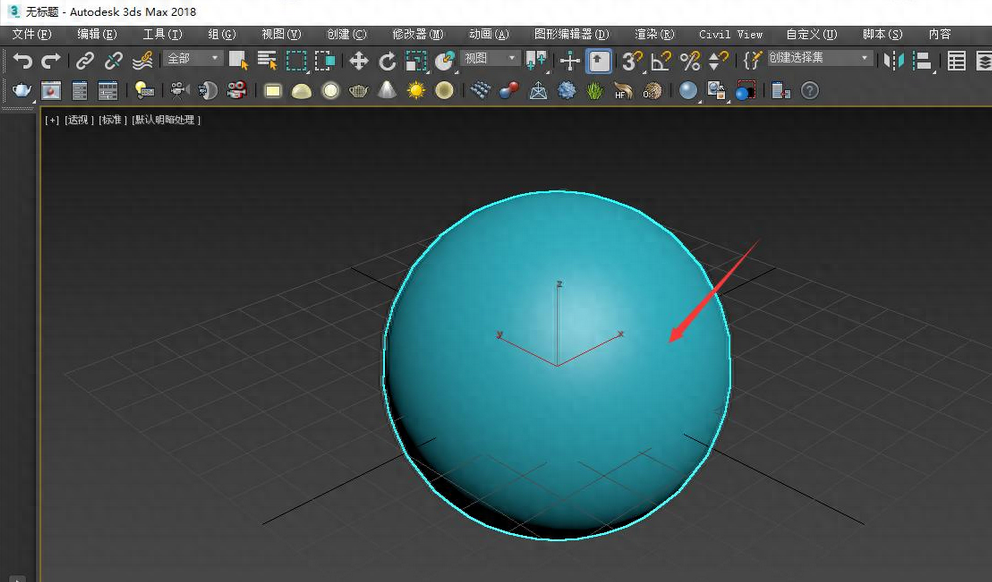
Task: Click the [默认明暗处理] shading label
Action: (x=166, y=120)
